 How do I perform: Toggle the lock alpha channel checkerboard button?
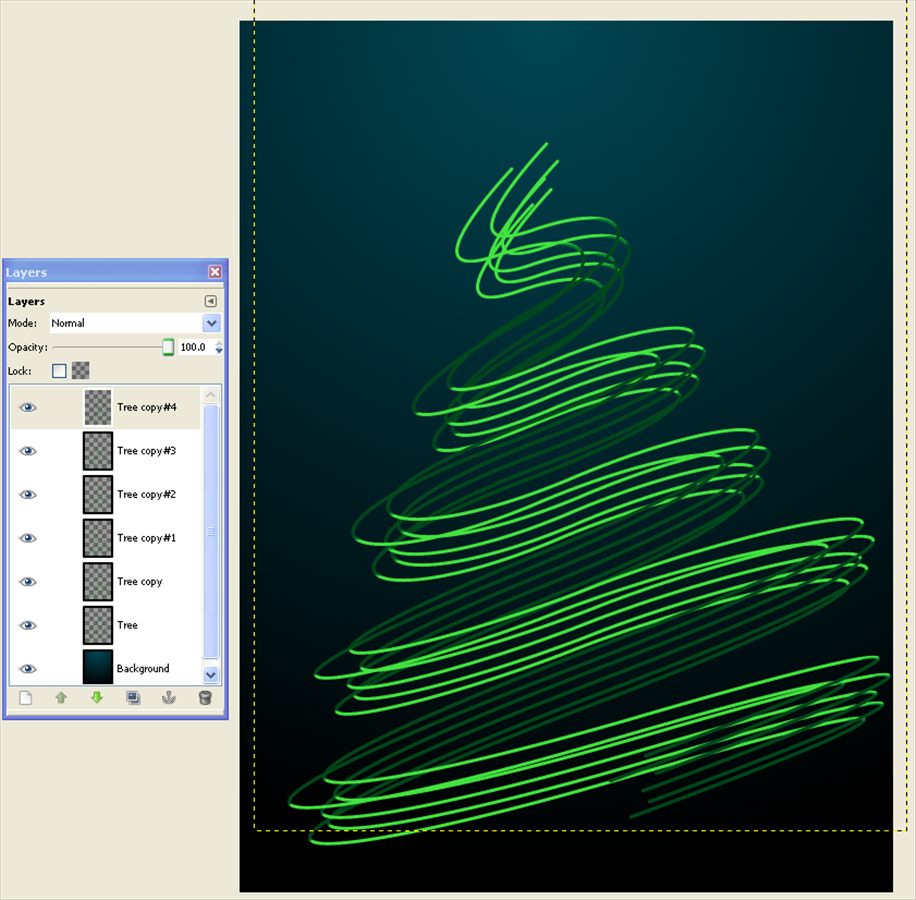(81, 370)
